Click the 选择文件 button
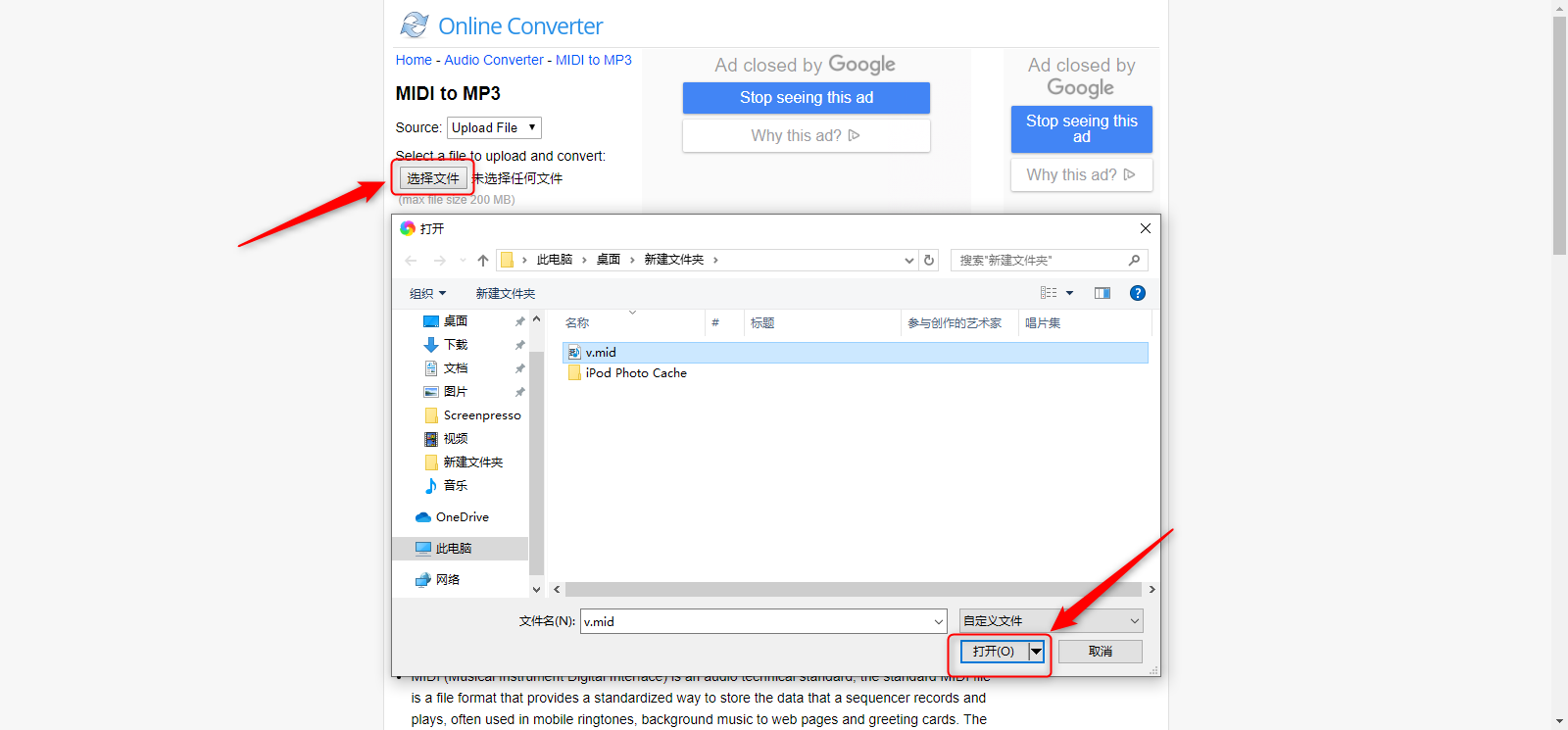Screen dimensions: 1568x730 pos(433,178)
